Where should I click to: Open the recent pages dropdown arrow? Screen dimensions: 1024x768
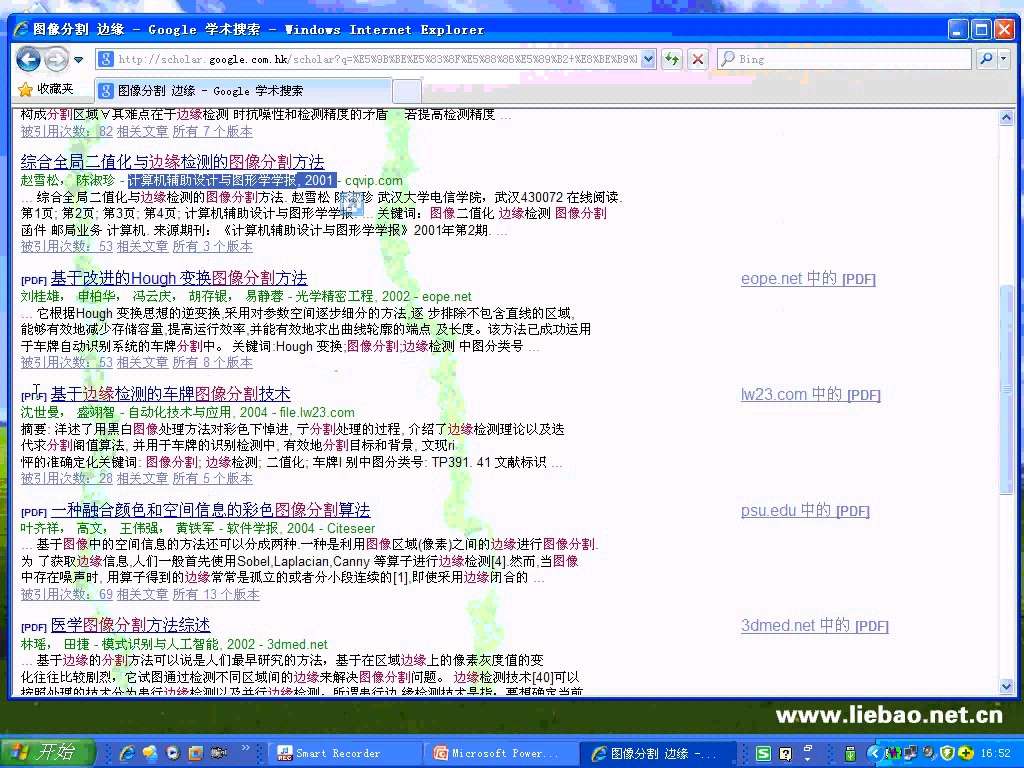pyautogui.click(x=79, y=59)
